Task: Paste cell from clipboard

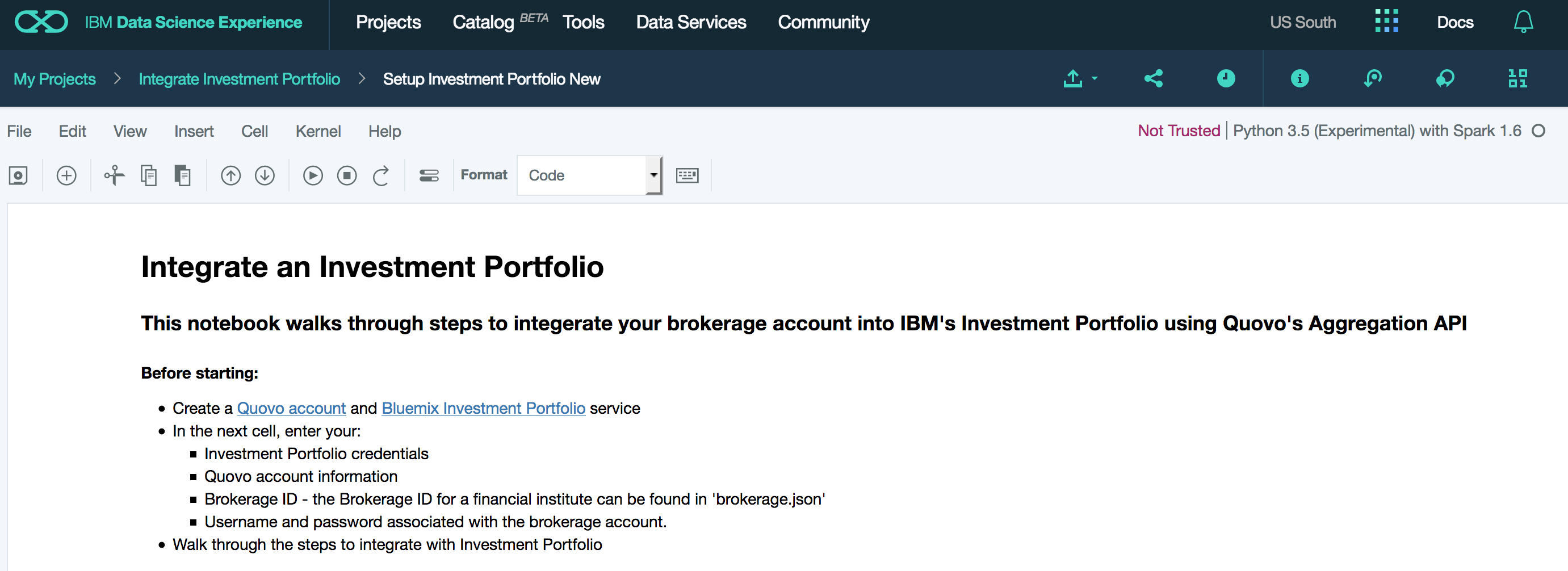Action: [x=183, y=176]
